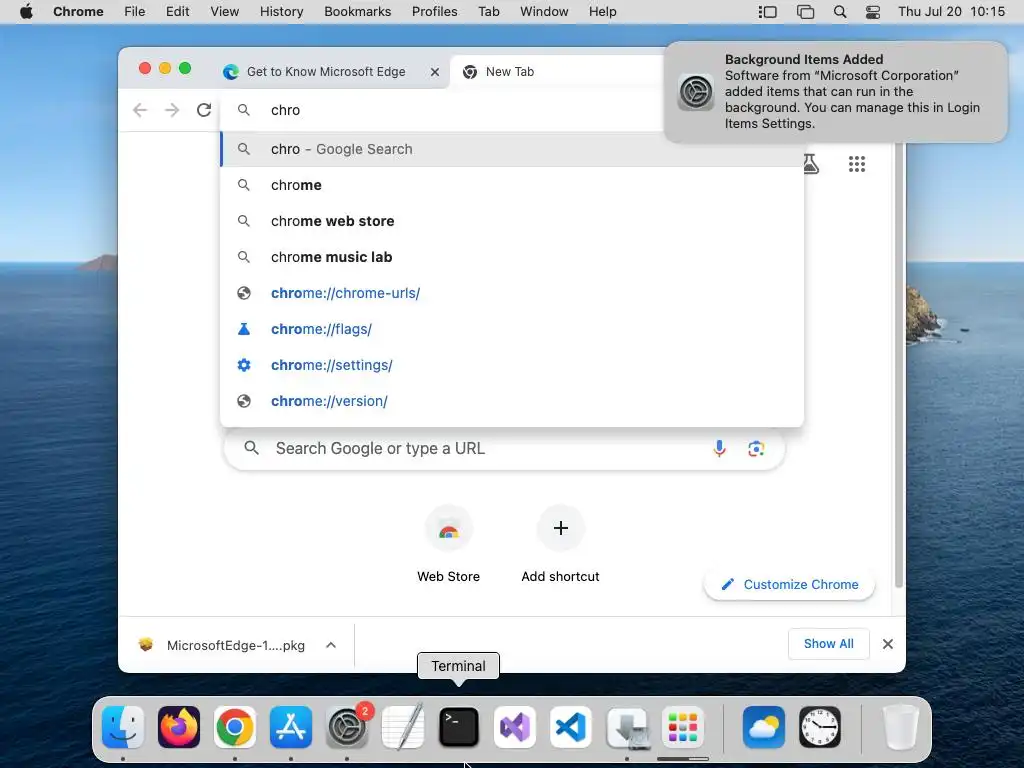The image size is (1024, 768).
Task: Open chrome://version/ suggestion
Action: pyautogui.click(x=512, y=401)
